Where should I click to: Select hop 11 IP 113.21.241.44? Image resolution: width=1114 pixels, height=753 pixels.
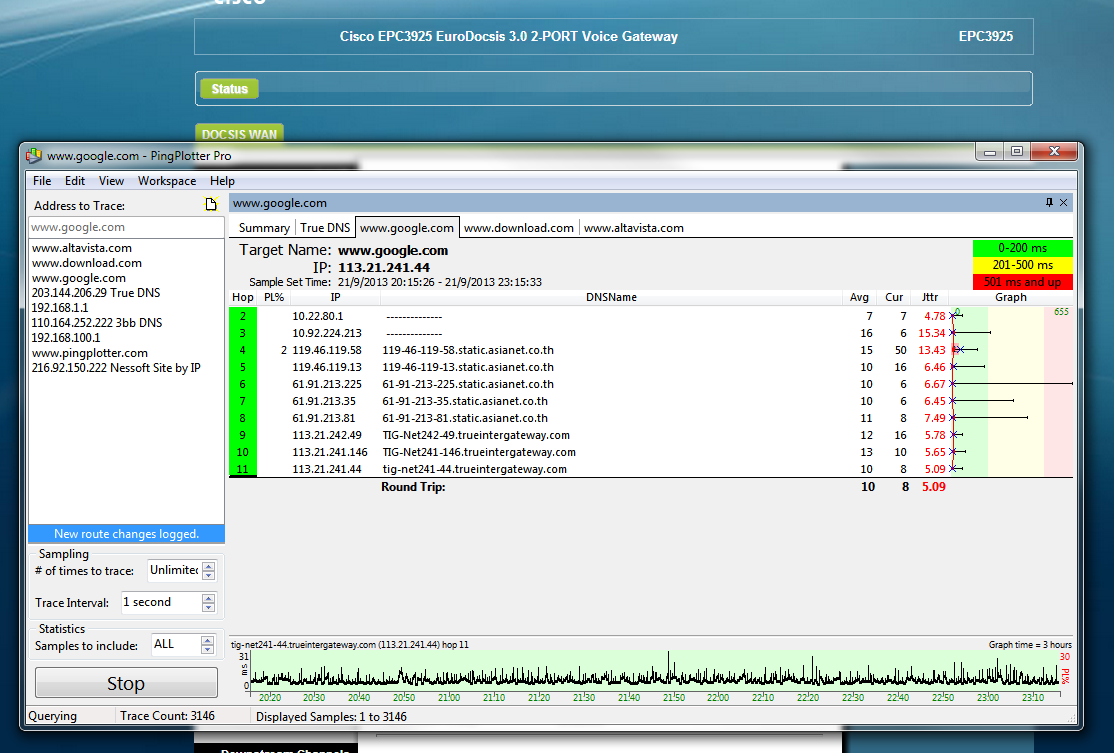click(x=327, y=469)
